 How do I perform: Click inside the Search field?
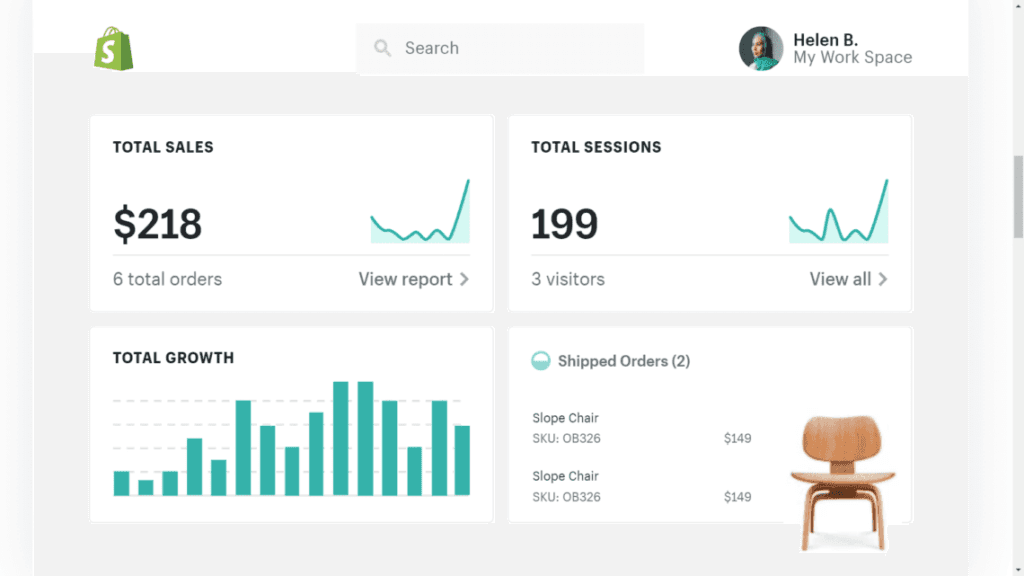tap(500, 48)
